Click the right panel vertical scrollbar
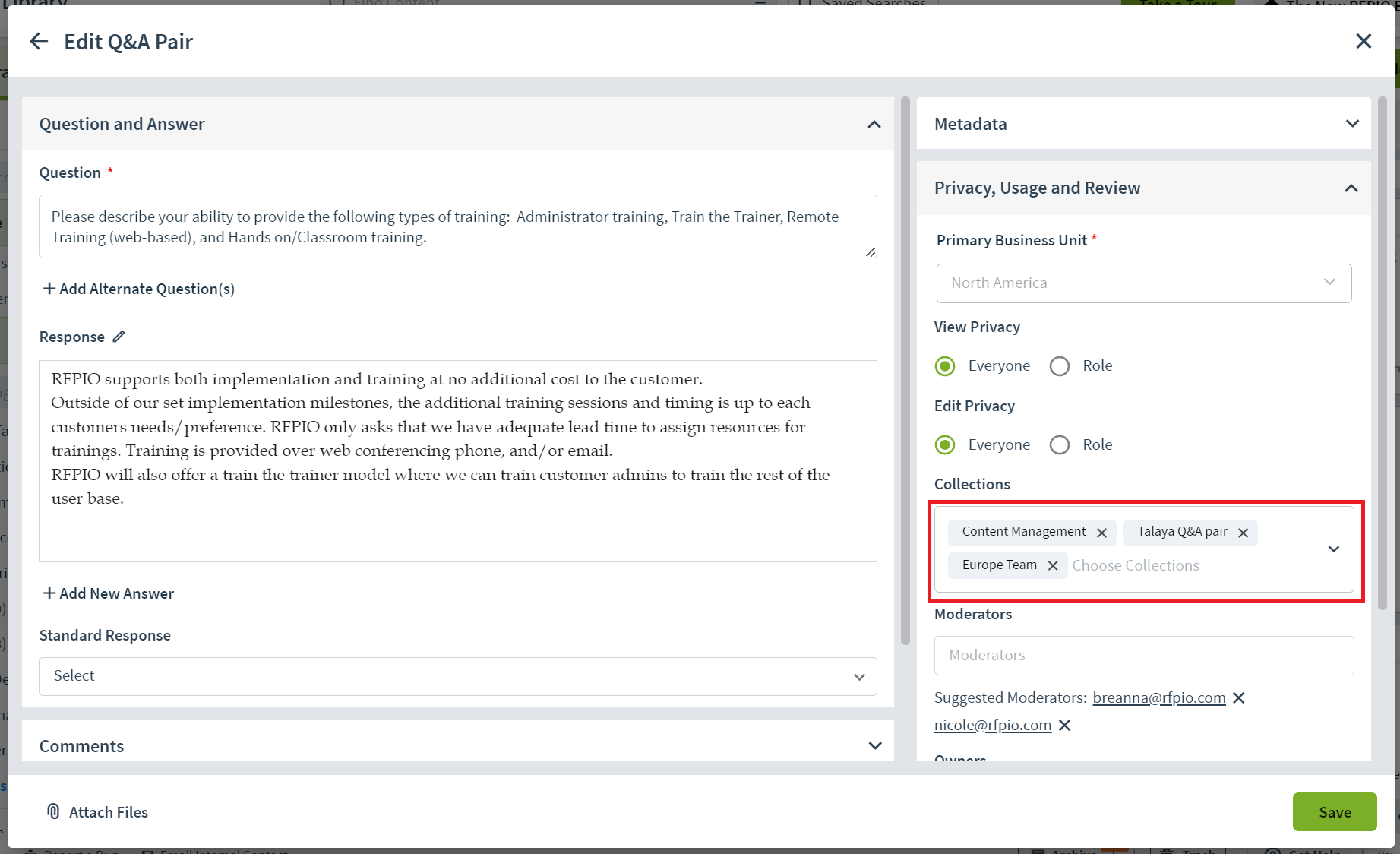The image size is (1400, 854). [1383, 353]
